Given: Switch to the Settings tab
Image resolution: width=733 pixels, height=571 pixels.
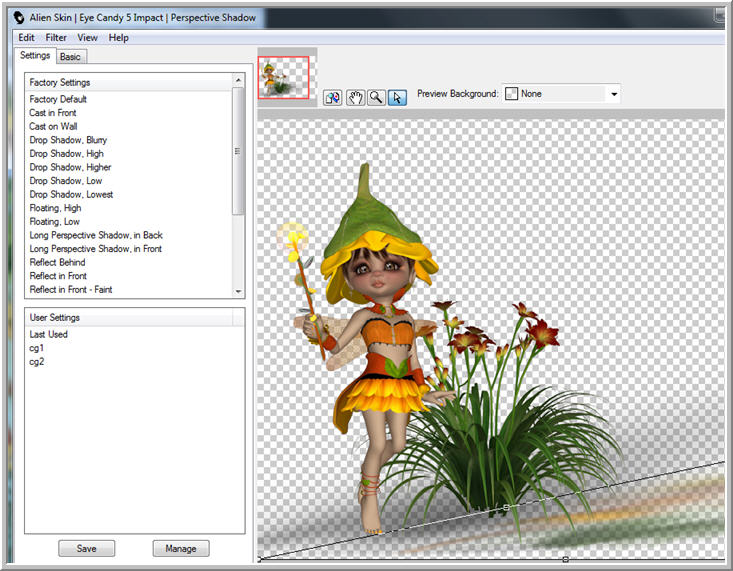Looking at the screenshot, I should (x=35, y=55).
